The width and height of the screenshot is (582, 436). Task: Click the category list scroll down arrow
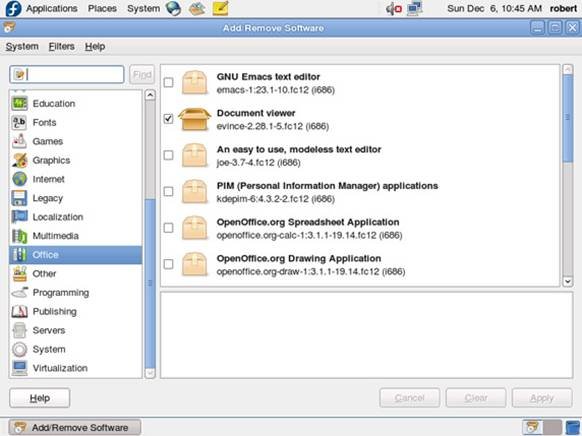(x=150, y=373)
